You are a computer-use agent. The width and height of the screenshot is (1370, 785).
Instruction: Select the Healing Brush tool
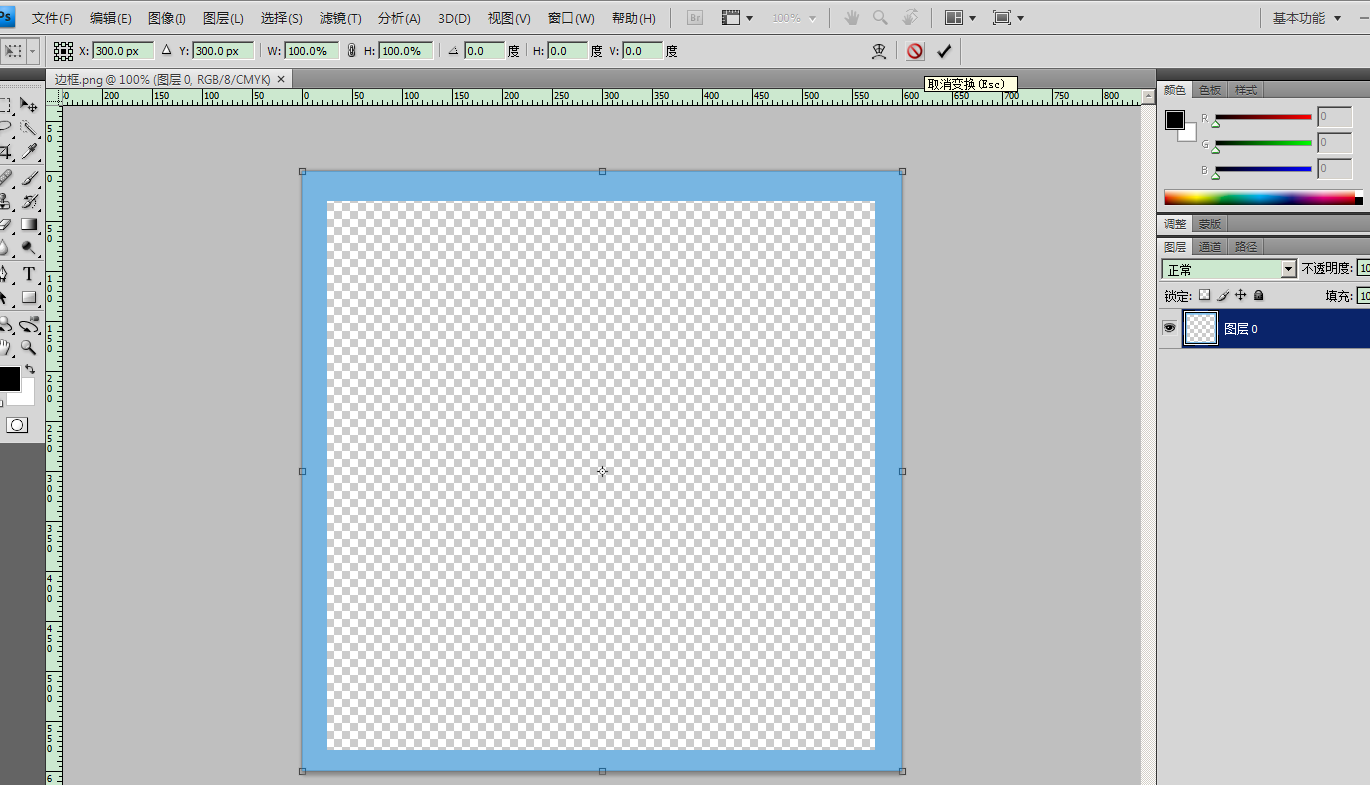tap(5, 177)
